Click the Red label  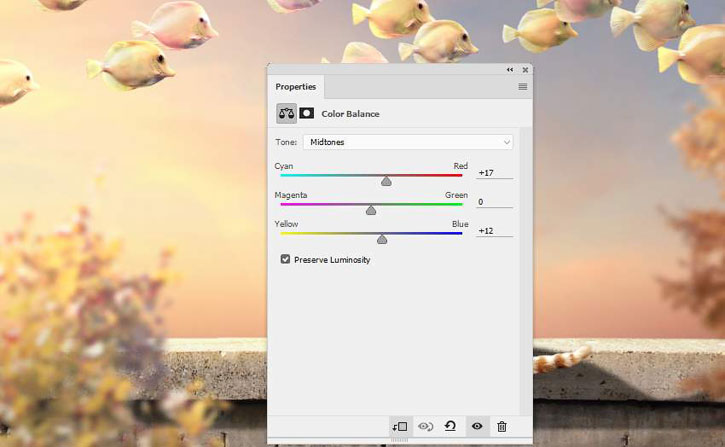461,166
